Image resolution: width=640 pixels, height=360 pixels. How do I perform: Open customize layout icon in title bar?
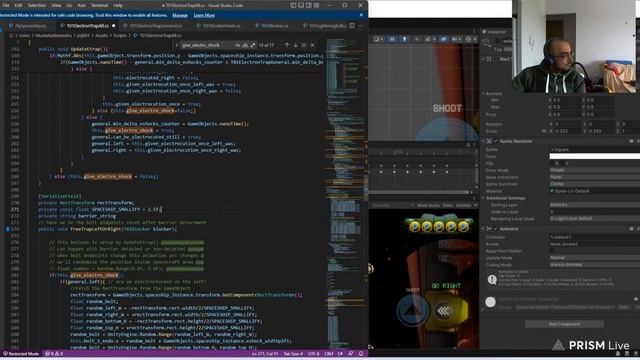(x=316, y=5)
